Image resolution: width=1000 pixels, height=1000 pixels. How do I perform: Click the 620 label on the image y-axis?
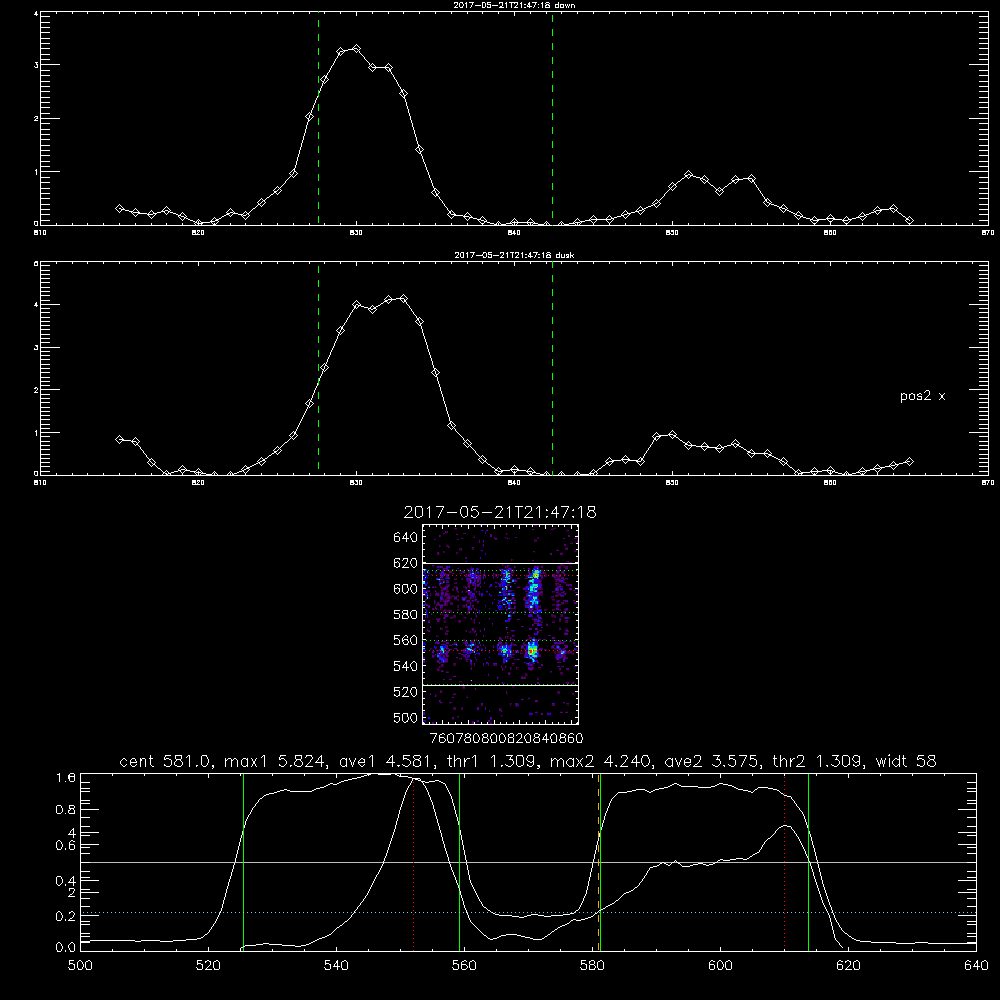tap(406, 563)
